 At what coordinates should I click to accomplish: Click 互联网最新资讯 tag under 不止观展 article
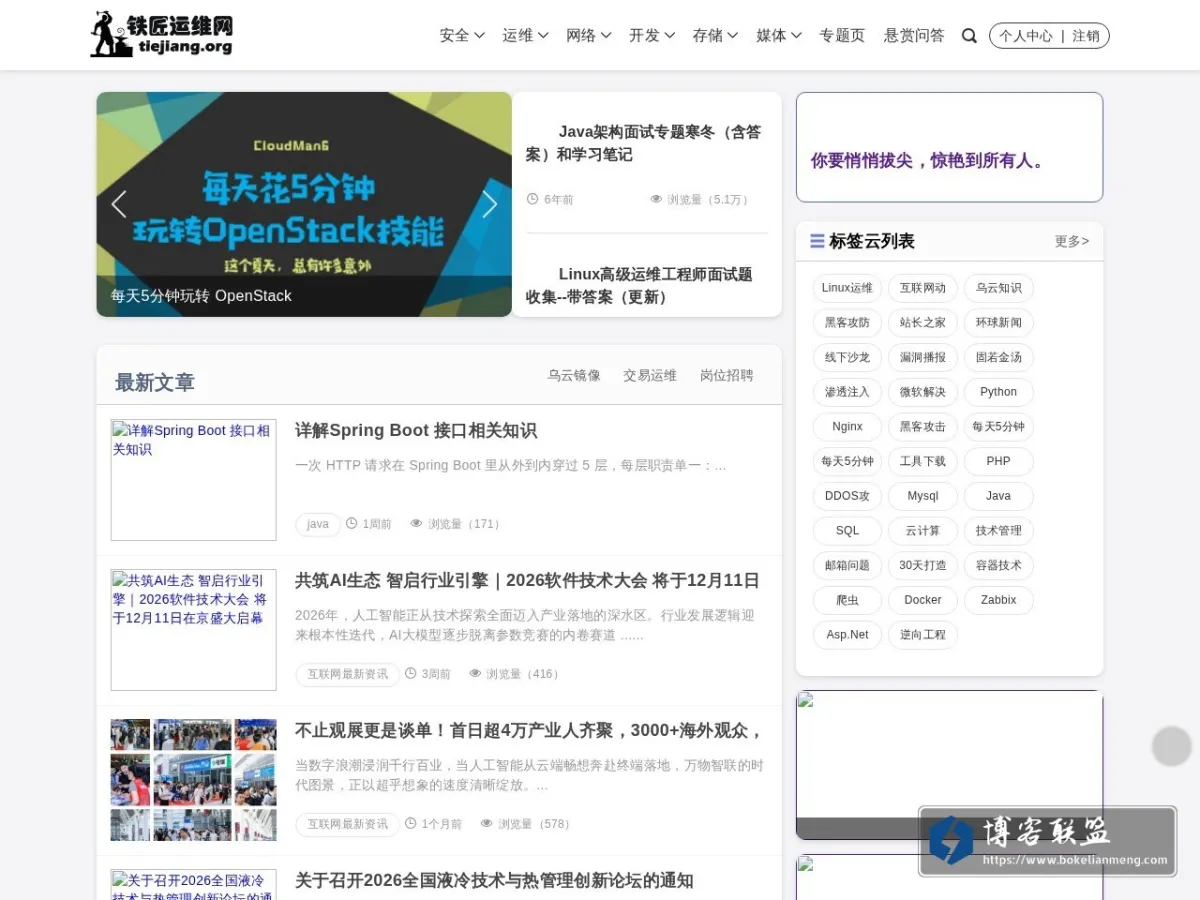click(x=347, y=824)
